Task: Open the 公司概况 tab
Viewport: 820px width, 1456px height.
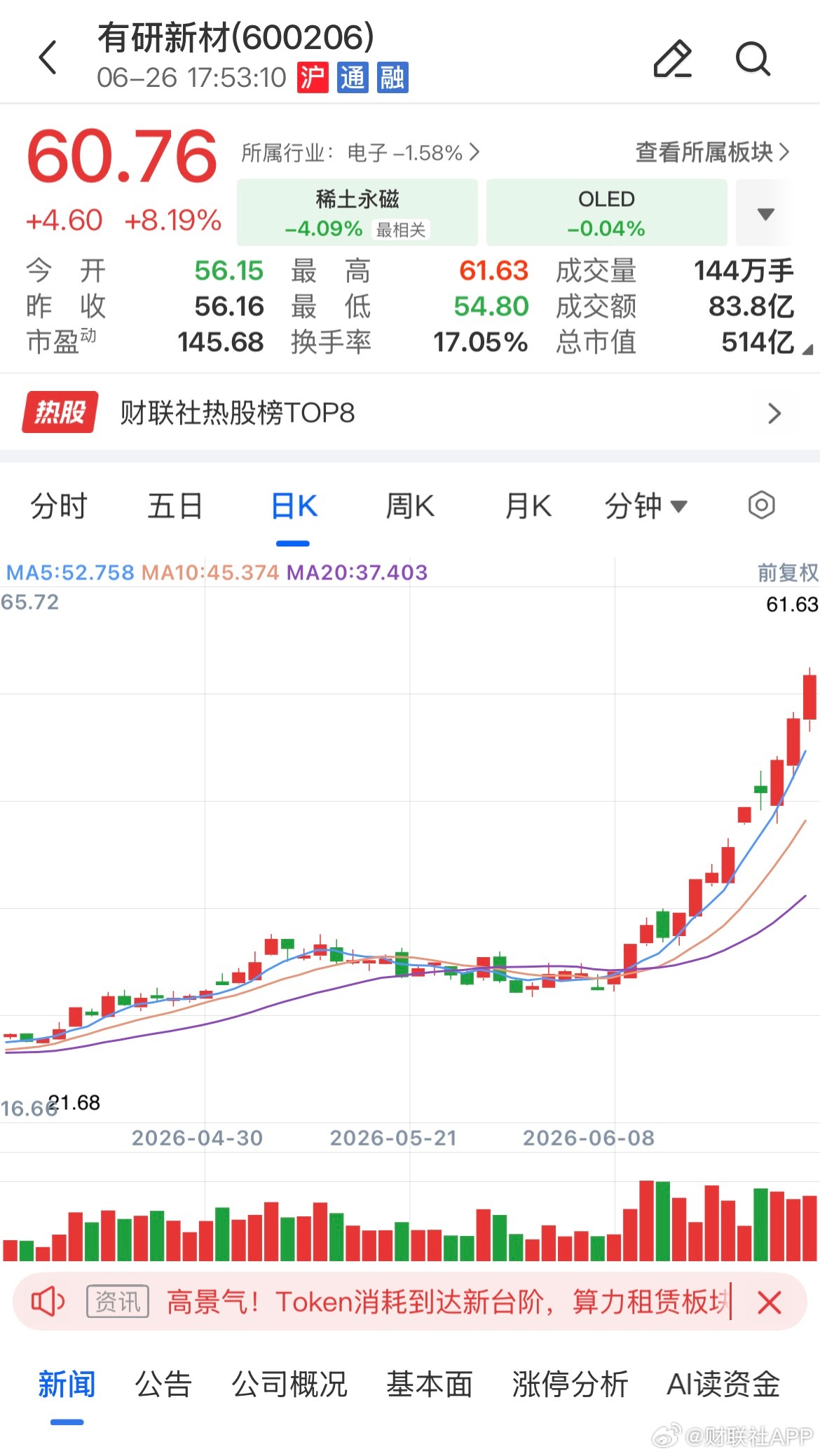Action: coord(289,1384)
